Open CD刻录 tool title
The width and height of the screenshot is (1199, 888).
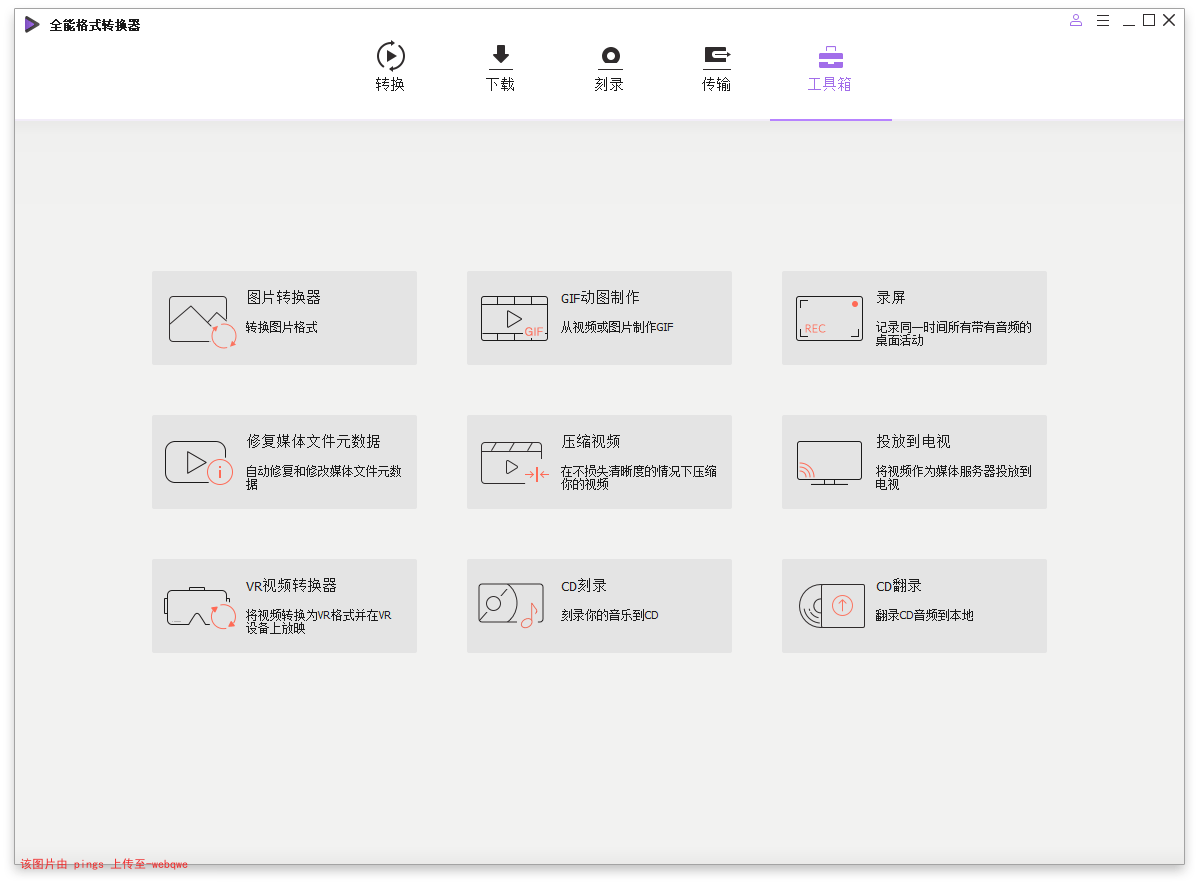point(584,585)
